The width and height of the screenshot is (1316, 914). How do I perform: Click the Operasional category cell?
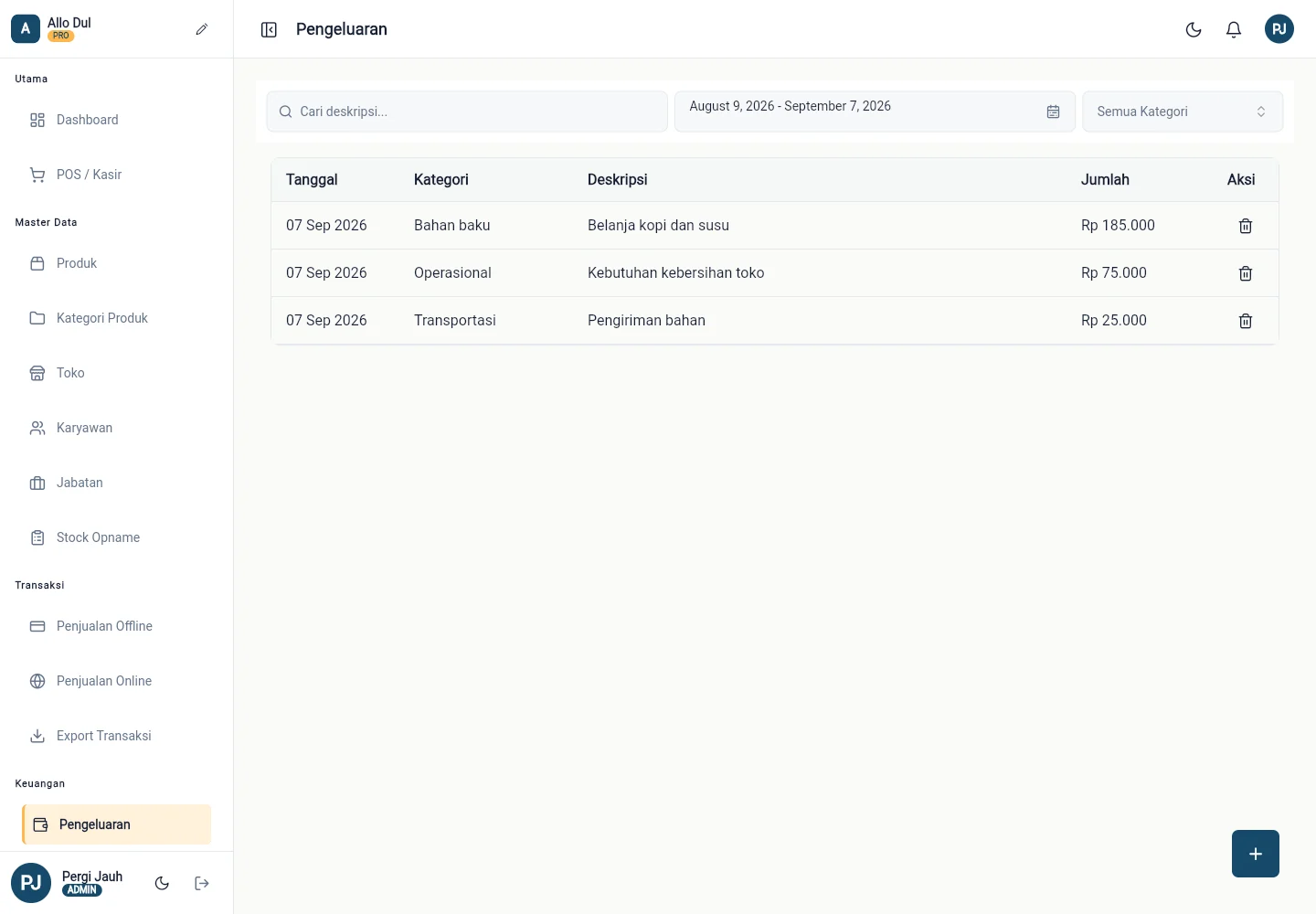452,273
